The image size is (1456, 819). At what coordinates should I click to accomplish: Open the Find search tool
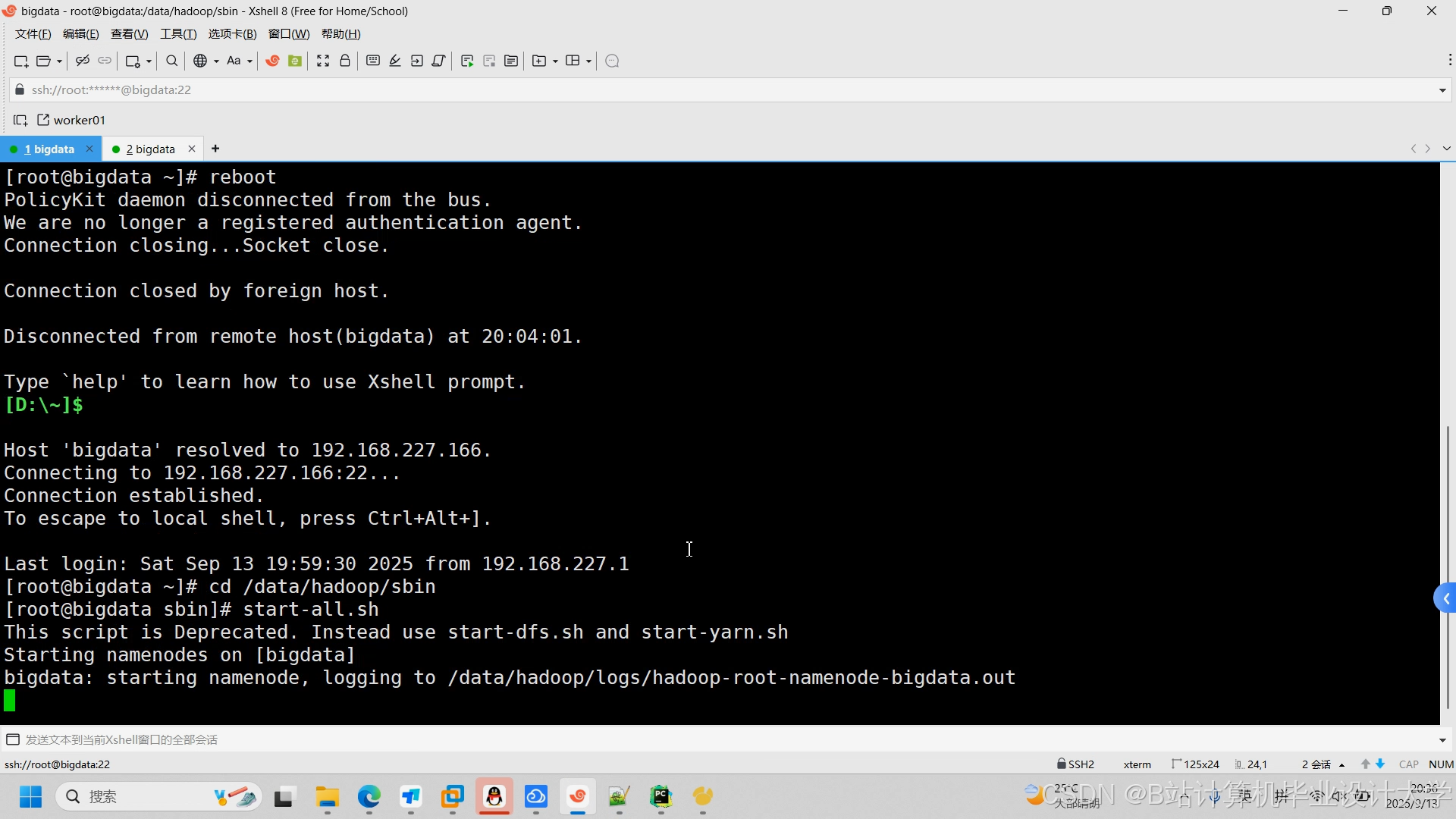[171, 61]
